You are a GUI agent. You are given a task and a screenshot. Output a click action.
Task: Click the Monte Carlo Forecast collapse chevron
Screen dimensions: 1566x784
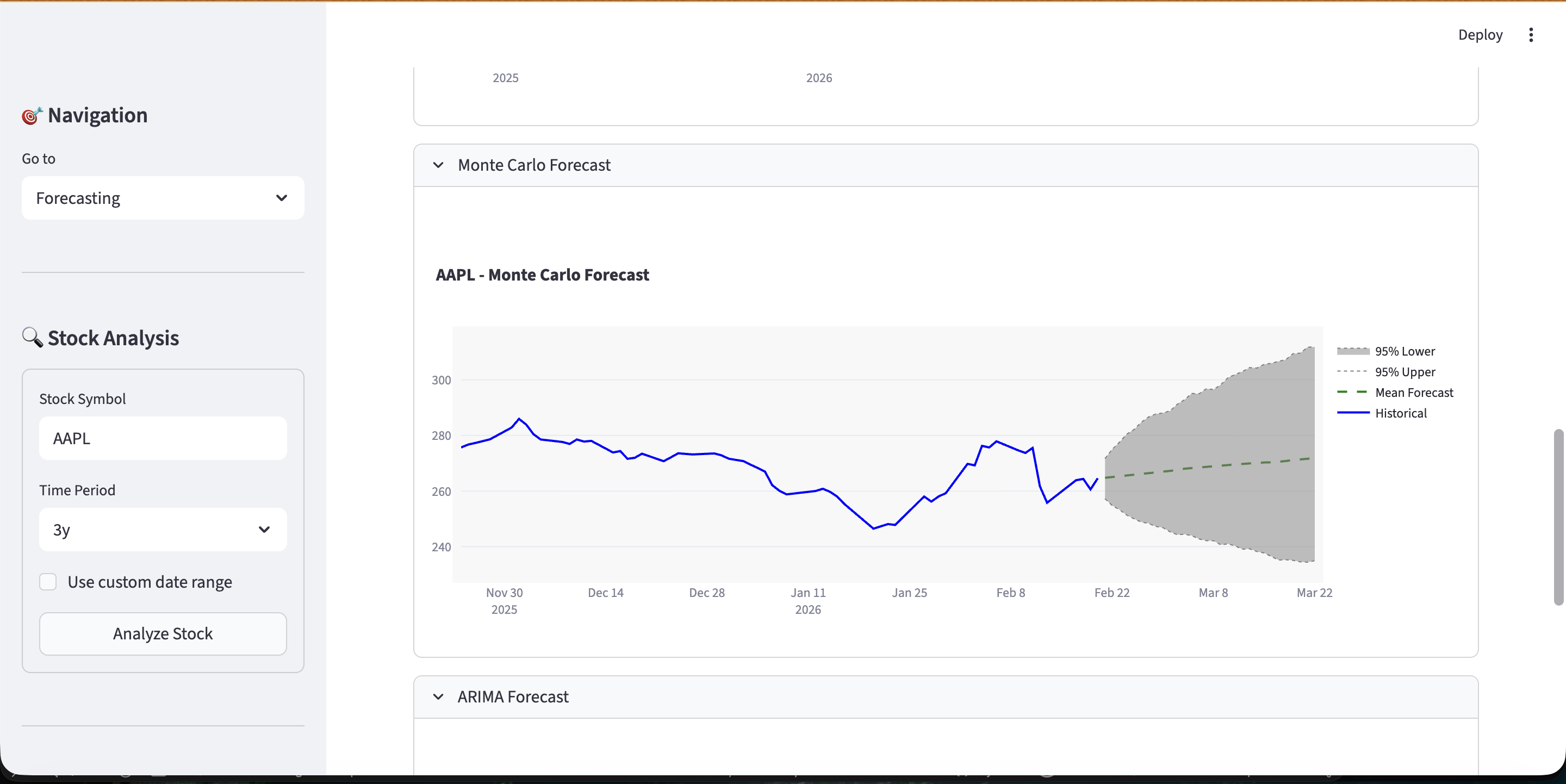(x=439, y=165)
